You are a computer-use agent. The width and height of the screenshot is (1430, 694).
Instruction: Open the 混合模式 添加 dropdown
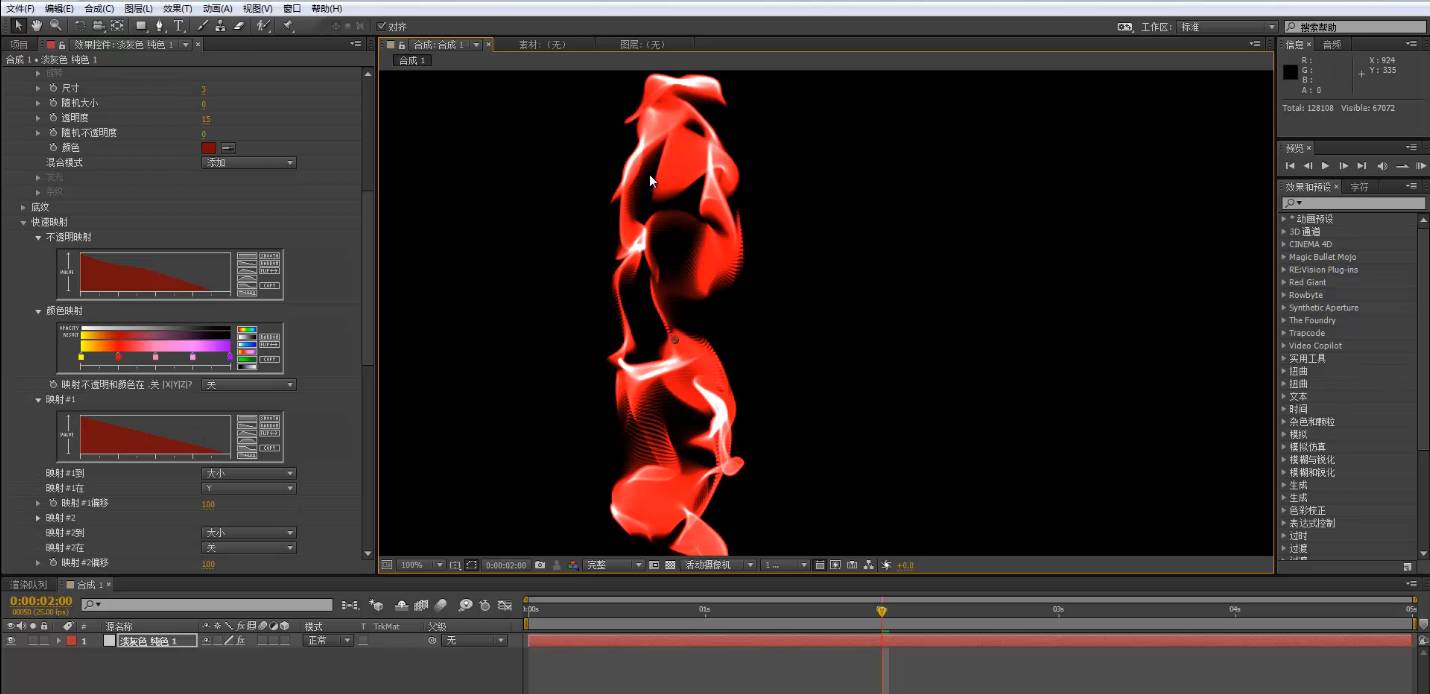point(249,162)
